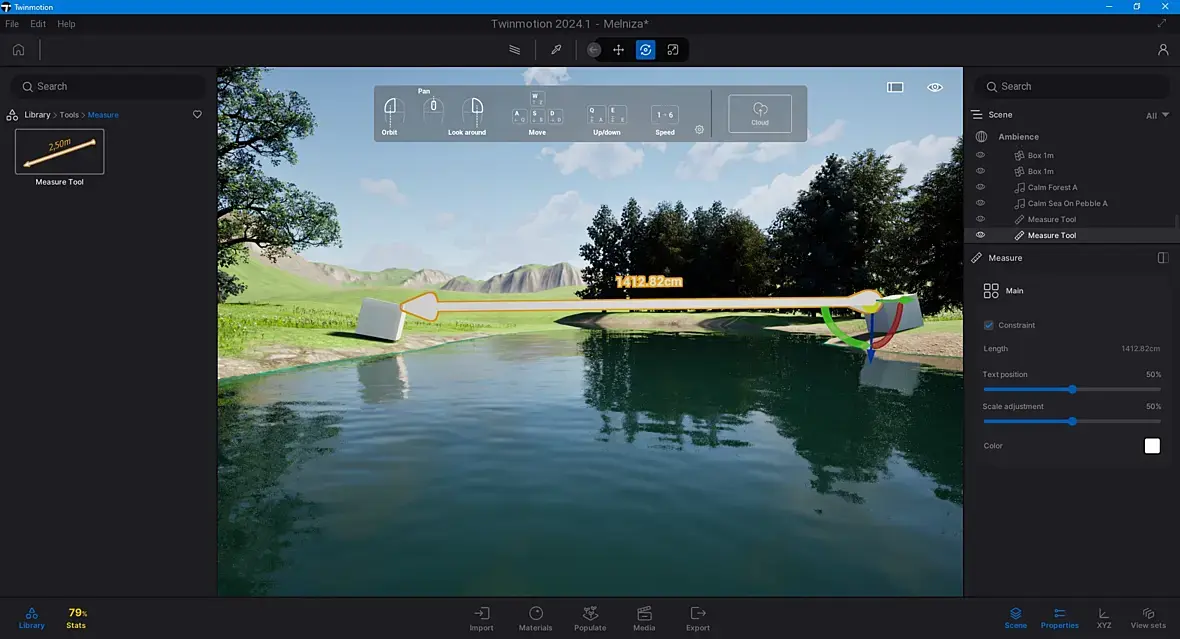This screenshot has width=1180, height=639.
Task: Toggle visibility of Calm Forest A
Action: tap(980, 187)
